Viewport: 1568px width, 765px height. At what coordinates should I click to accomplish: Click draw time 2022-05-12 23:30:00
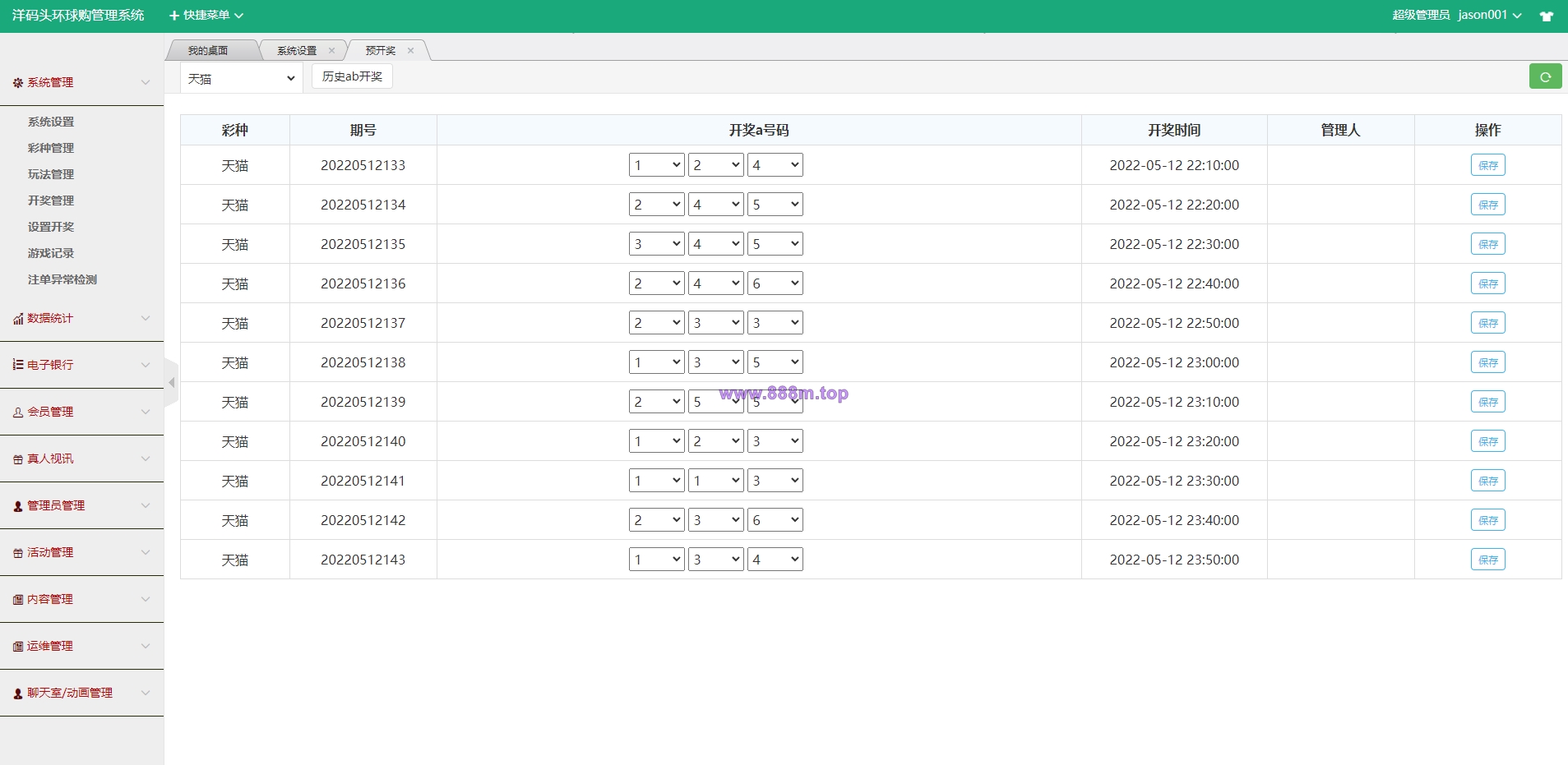pos(1174,481)
